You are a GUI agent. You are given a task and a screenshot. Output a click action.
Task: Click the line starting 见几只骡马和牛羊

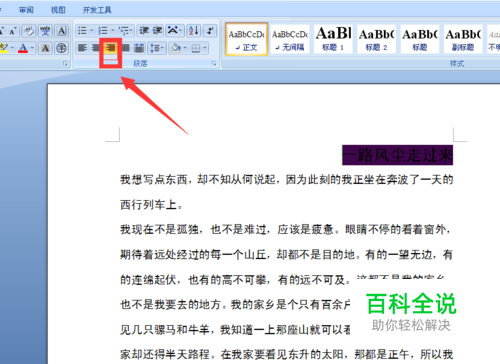coord(235,330)
